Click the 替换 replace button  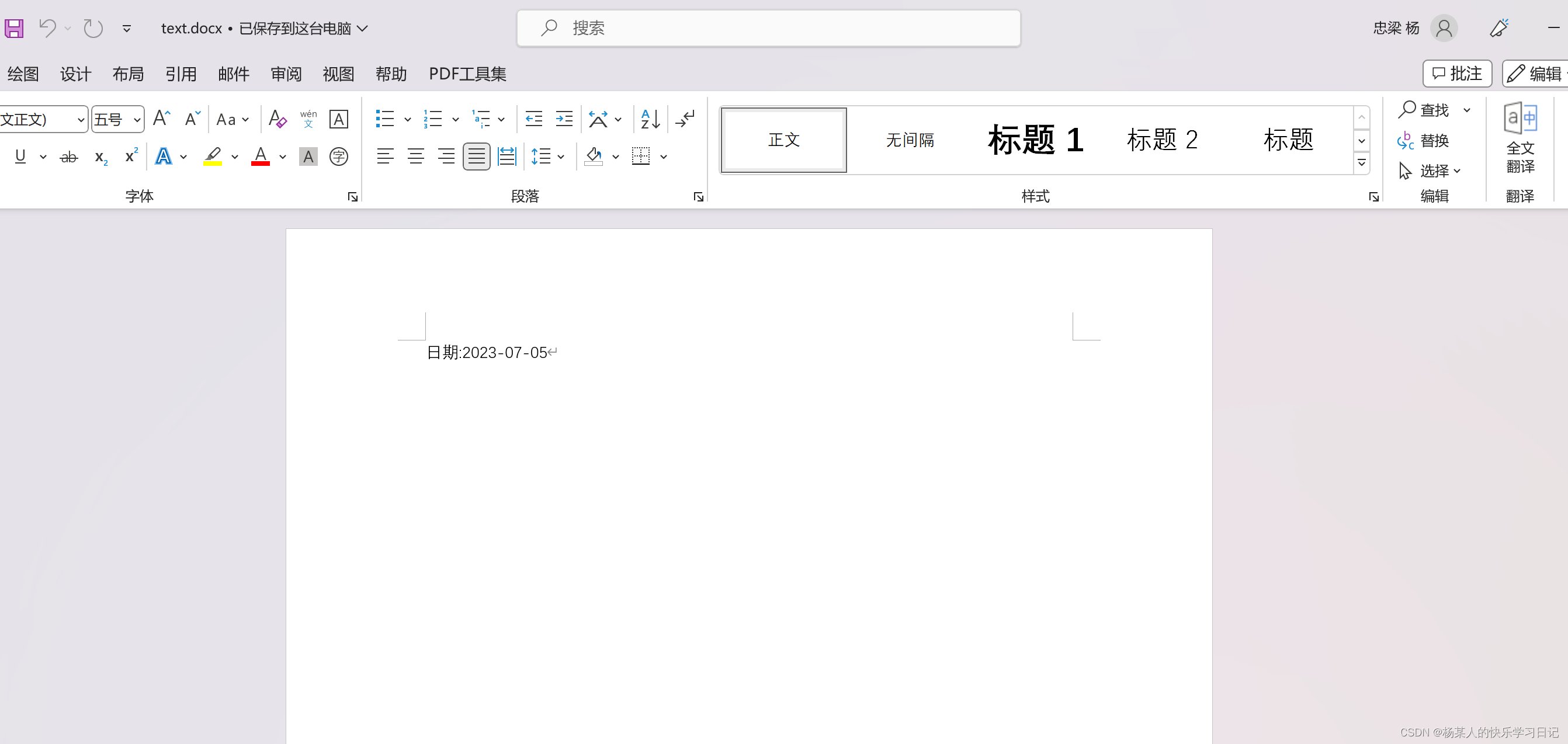point(1423,141)
